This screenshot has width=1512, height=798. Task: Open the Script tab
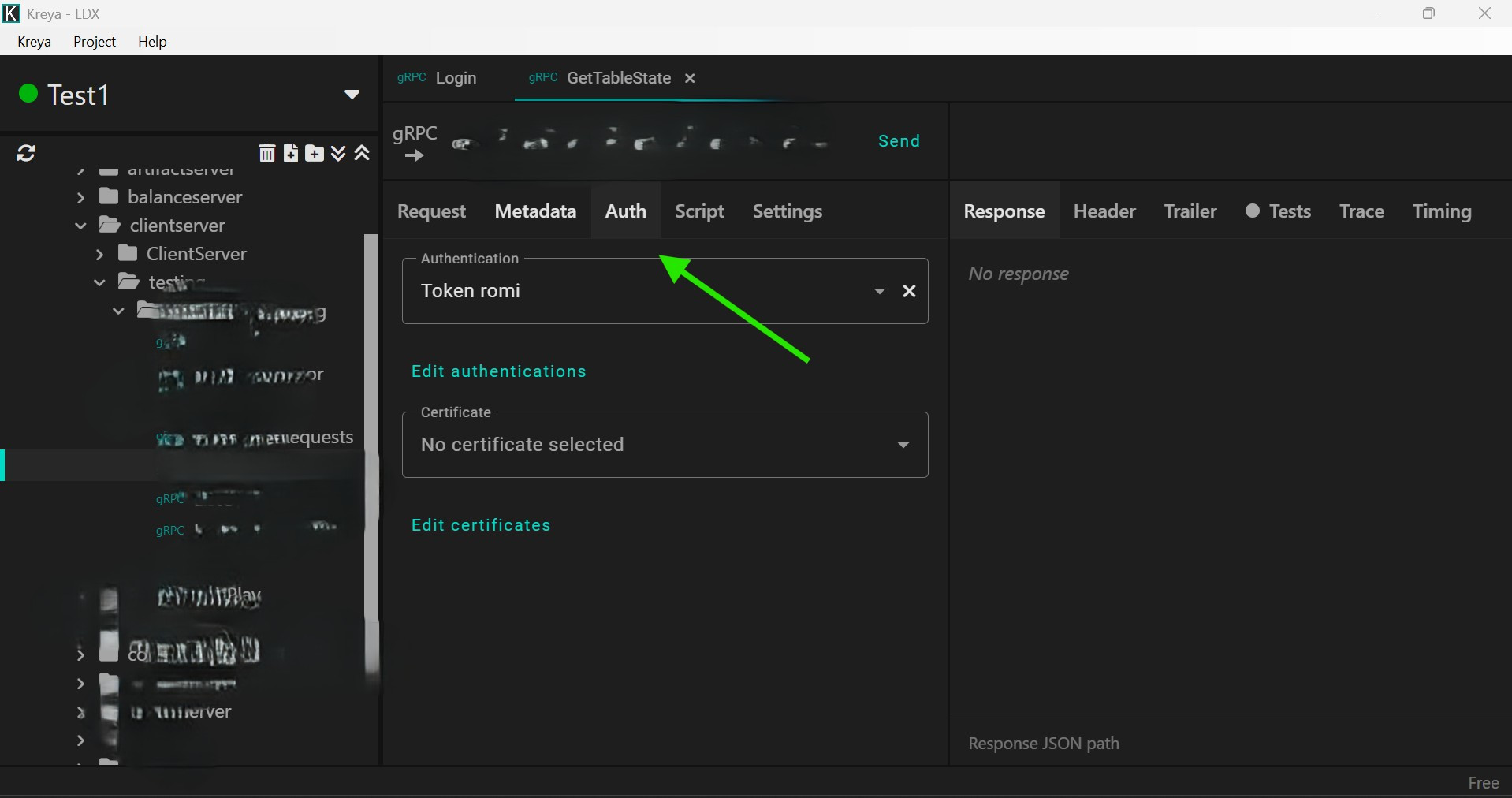[699, 211]
